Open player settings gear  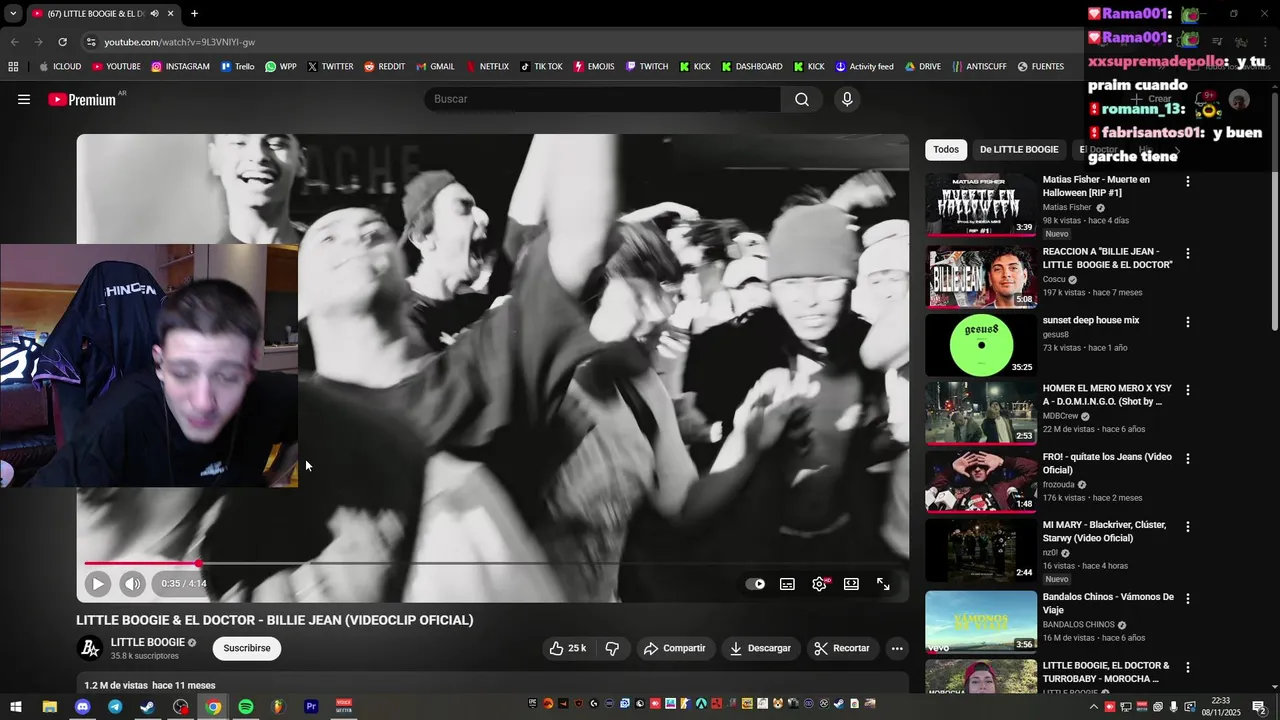click(820, 584)
